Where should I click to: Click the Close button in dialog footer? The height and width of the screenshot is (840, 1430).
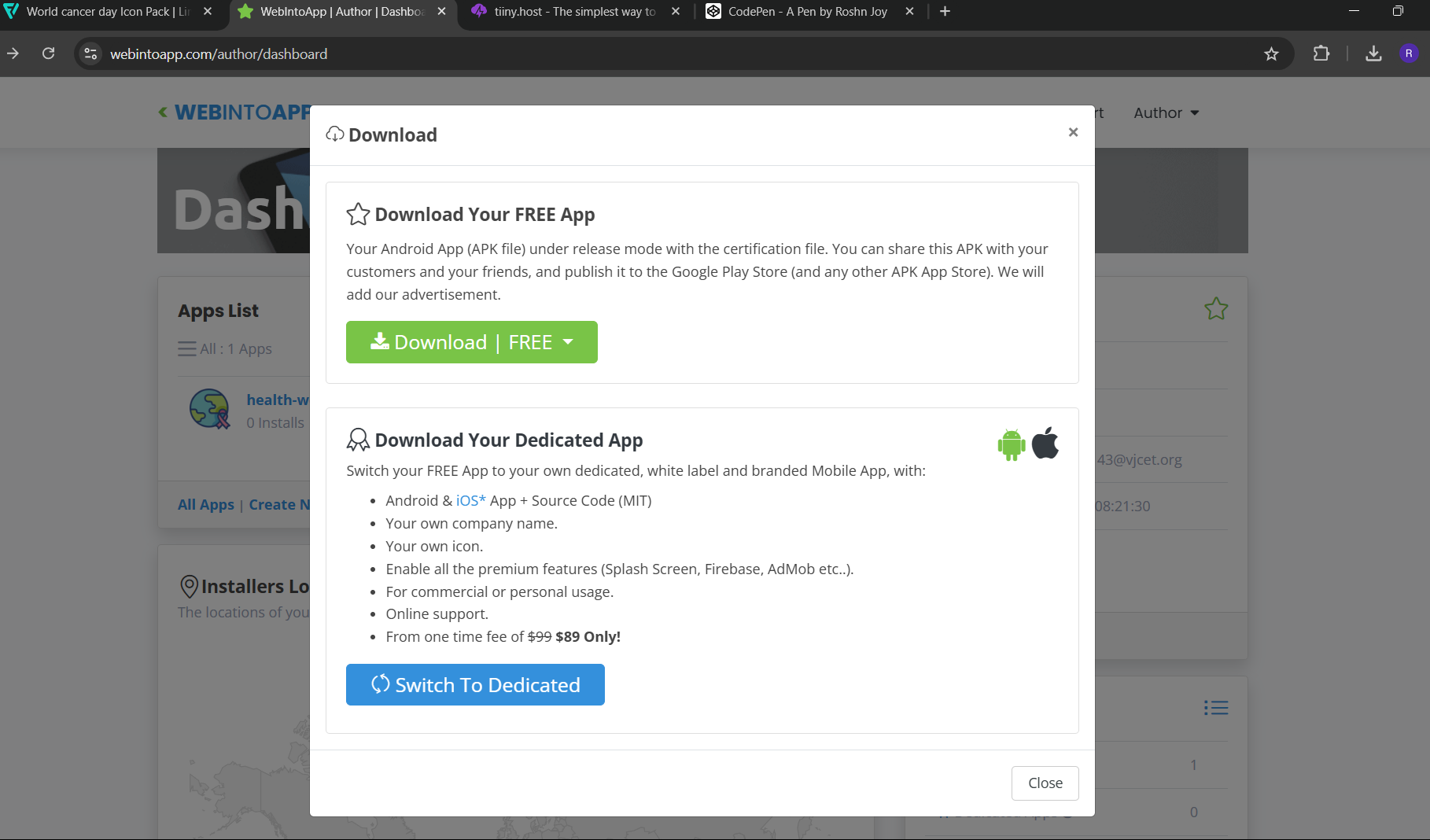[1045, 783]
